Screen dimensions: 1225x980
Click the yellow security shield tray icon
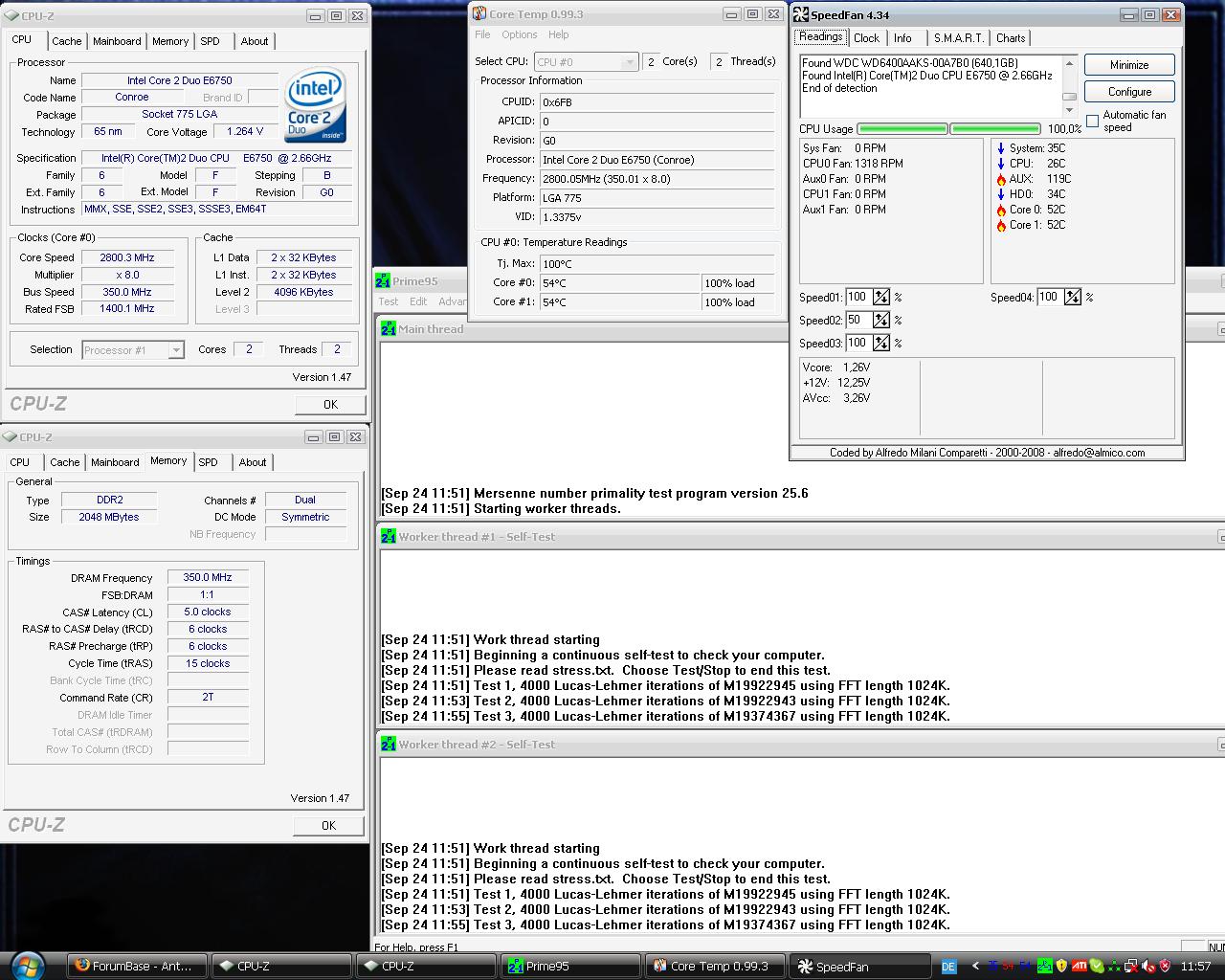click(x=1061, y=966)
